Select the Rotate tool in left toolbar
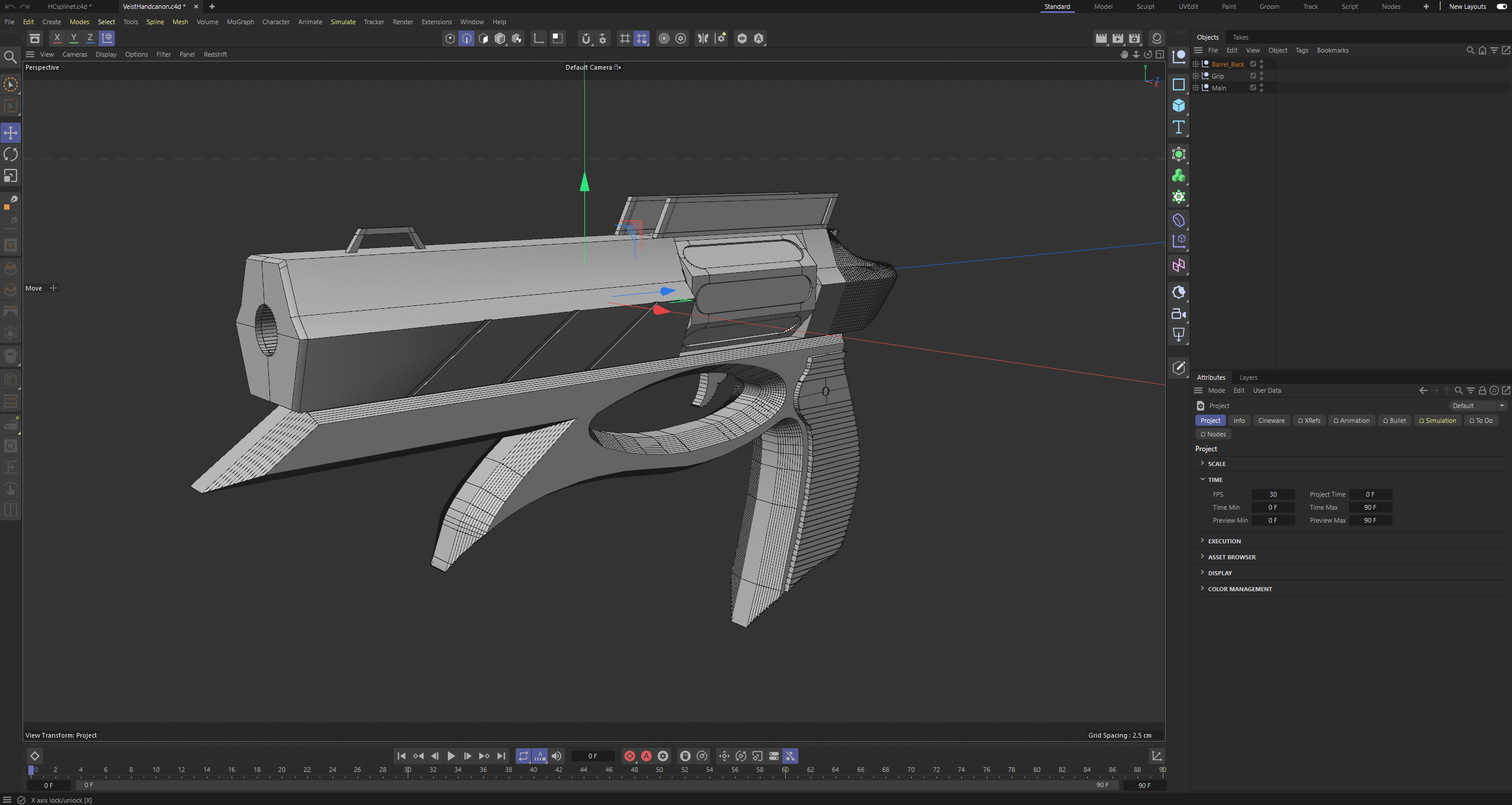Image resolution: width=1512 pixels, height=805 pixels. click(x=11, y=154)
